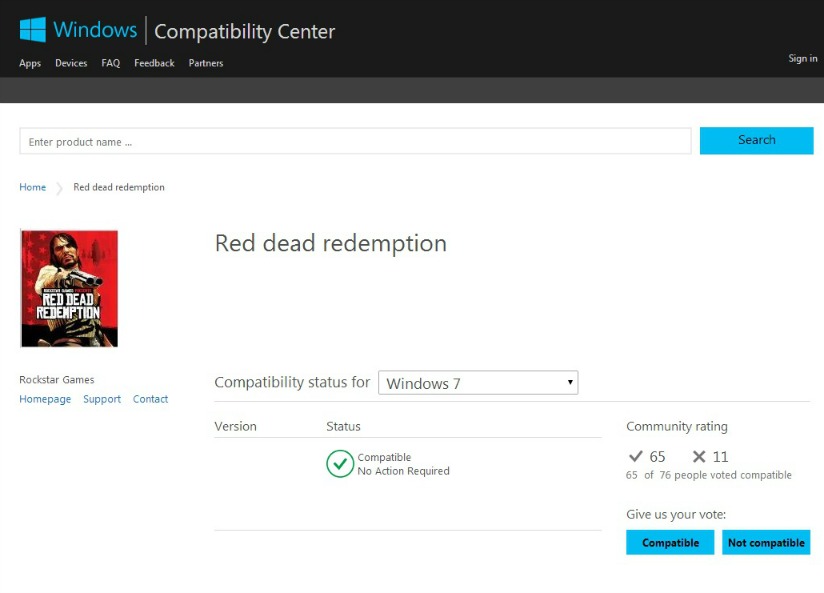The height and width of the screenshot is (593, 824).
Task: Open the Feedback navigation link
Action: click(154, 63)
